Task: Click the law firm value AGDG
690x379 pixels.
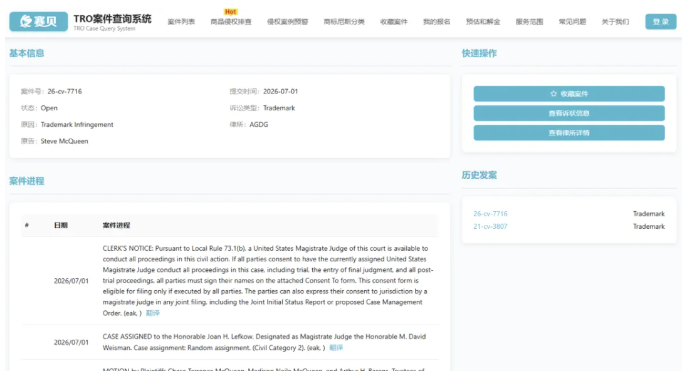Action: 259,125
